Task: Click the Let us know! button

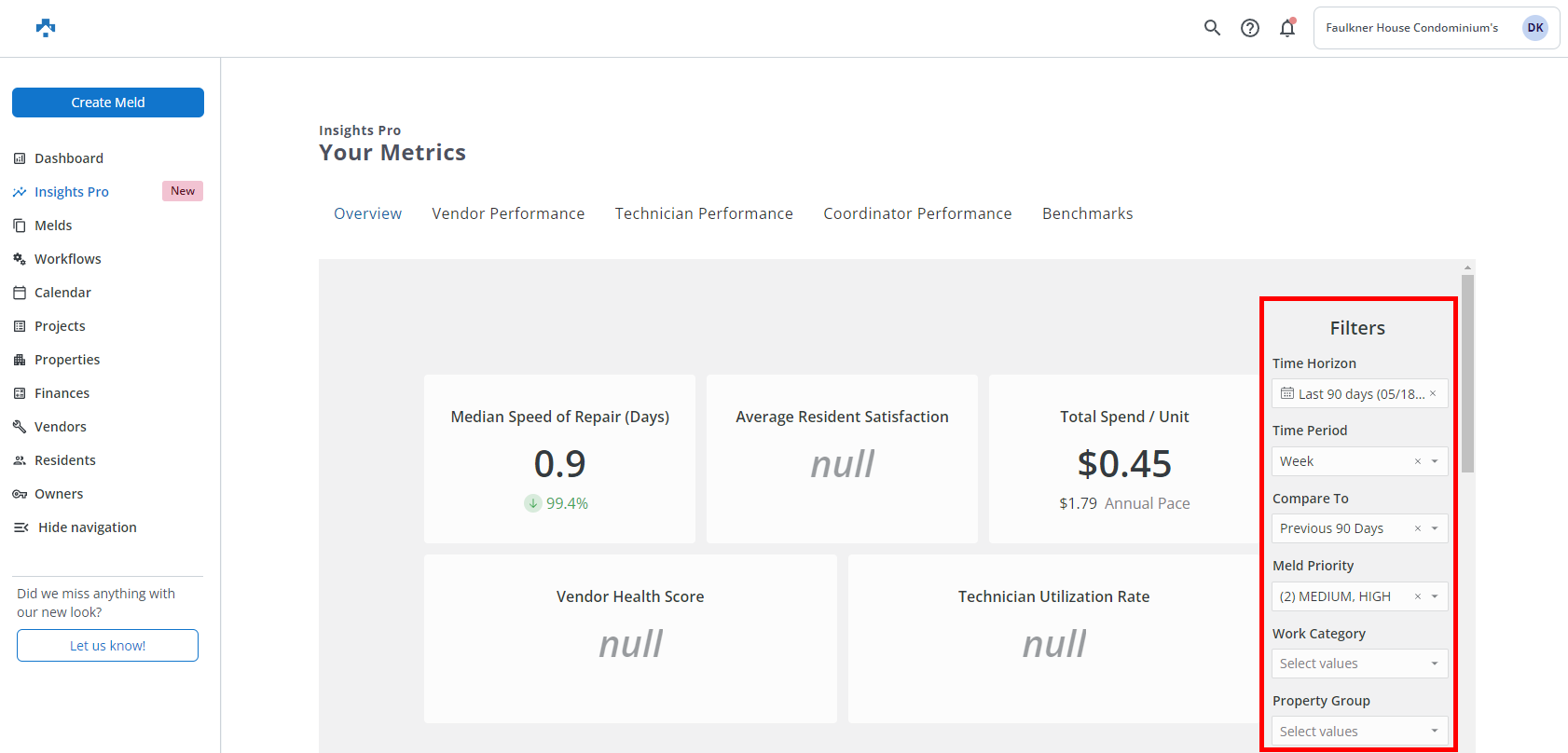Action: (108, 646)
